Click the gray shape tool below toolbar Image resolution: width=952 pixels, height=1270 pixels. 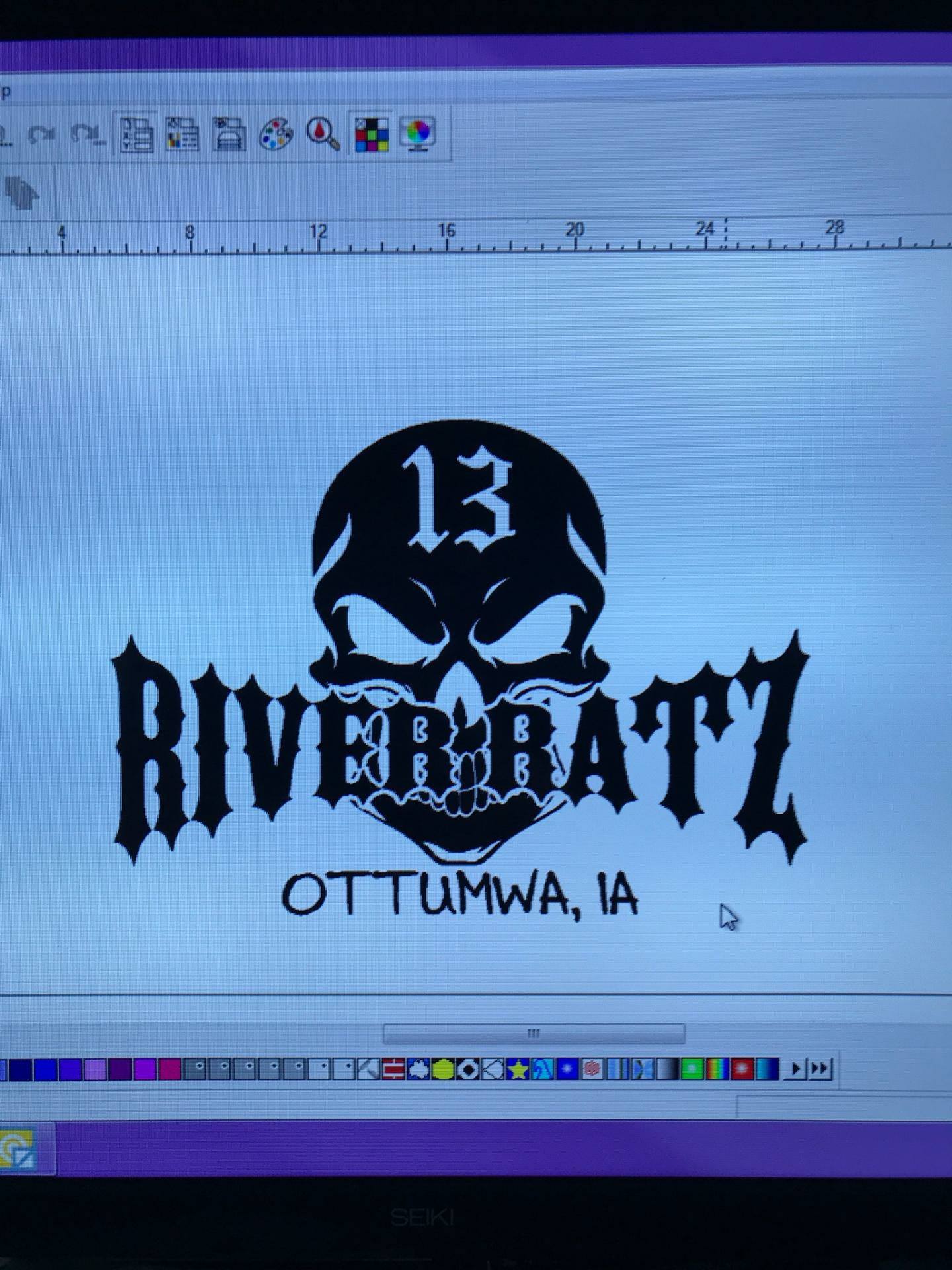[x=22, y=192]
